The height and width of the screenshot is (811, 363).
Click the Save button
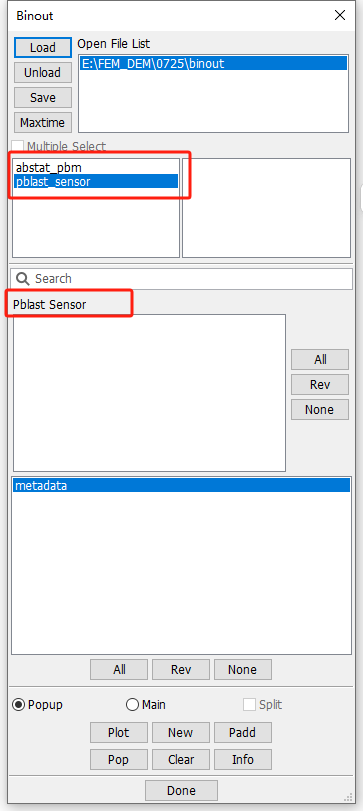[x=42, y=97]
